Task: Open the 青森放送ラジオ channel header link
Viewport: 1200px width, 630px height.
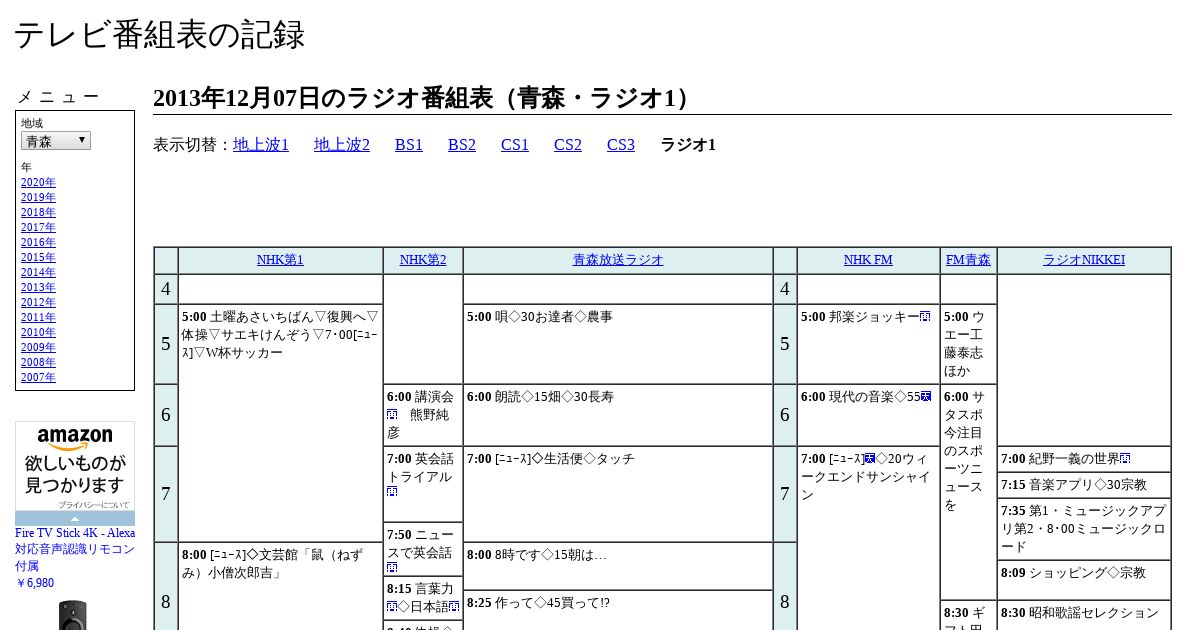Action: tap(618, 260)
